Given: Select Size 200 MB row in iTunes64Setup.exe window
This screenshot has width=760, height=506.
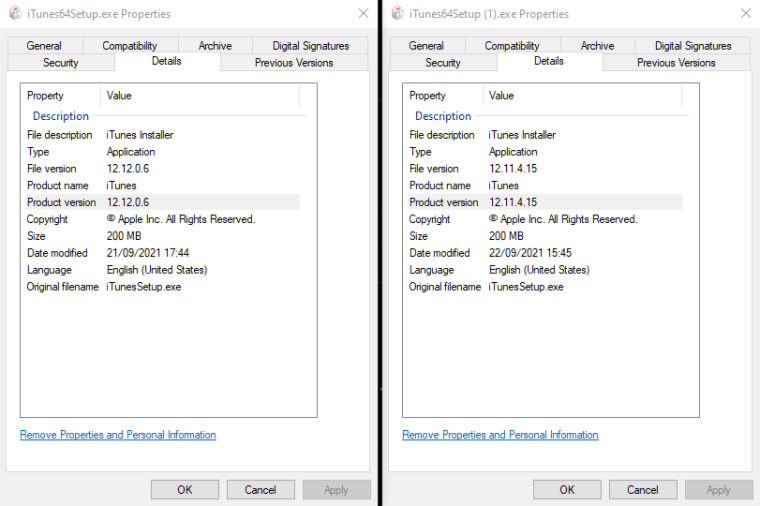Looking at the screenshot, I should tap(162, 236).
